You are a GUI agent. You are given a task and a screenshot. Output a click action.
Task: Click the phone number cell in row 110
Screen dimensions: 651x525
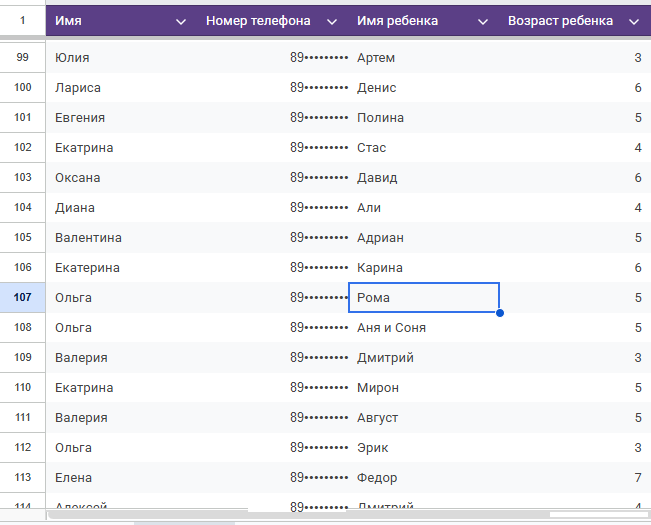pyautogui.click(x=273, y=387)
